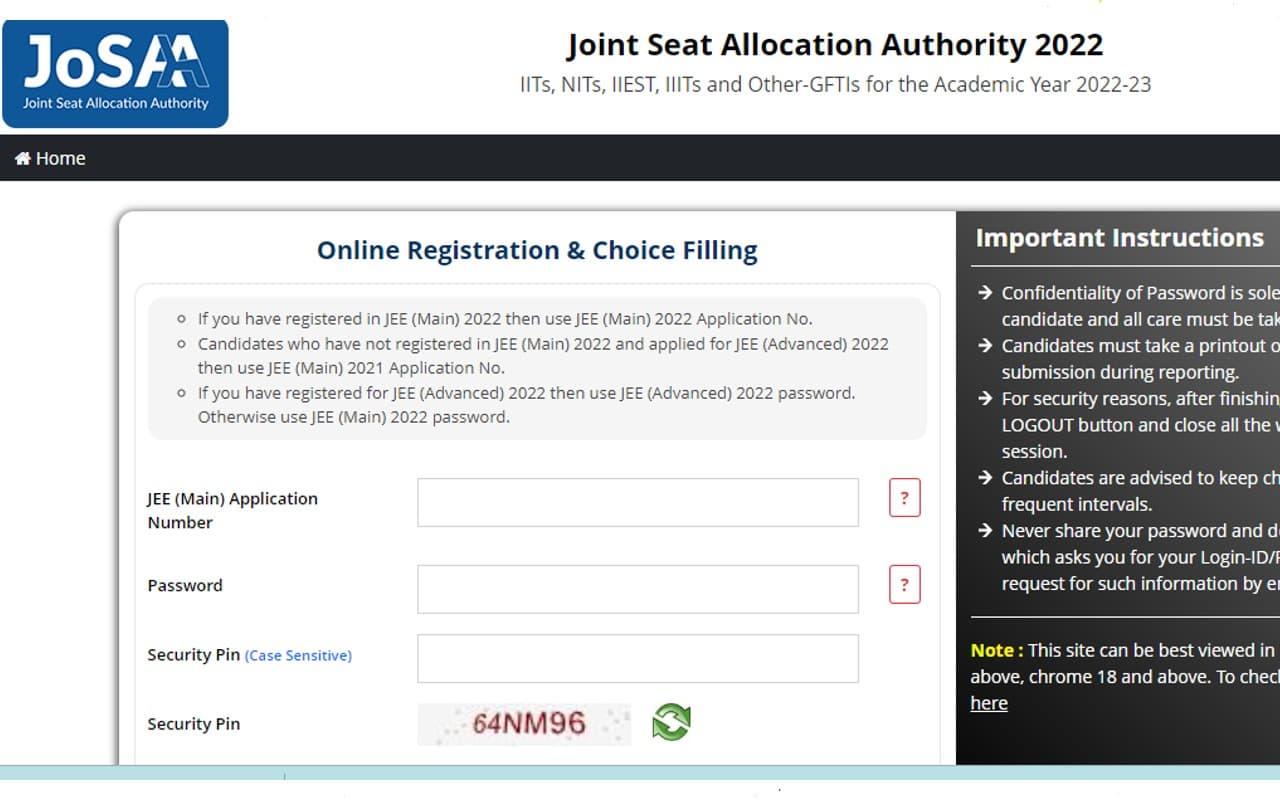This screenshot has height=800, width=1280.
Task: Click into the Password input box
Action: (x=637, y=589)
